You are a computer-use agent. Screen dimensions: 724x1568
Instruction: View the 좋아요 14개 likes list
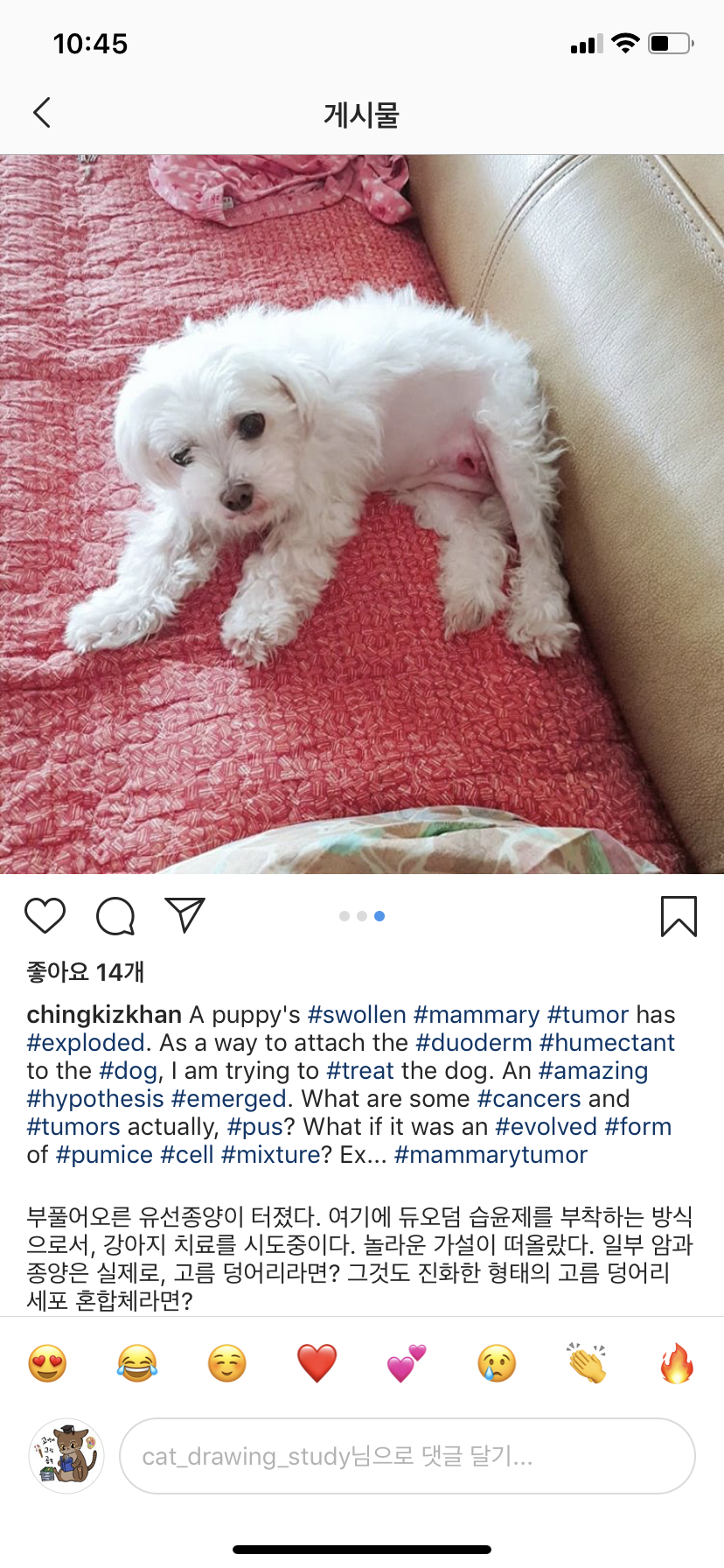tap(86, 972)
